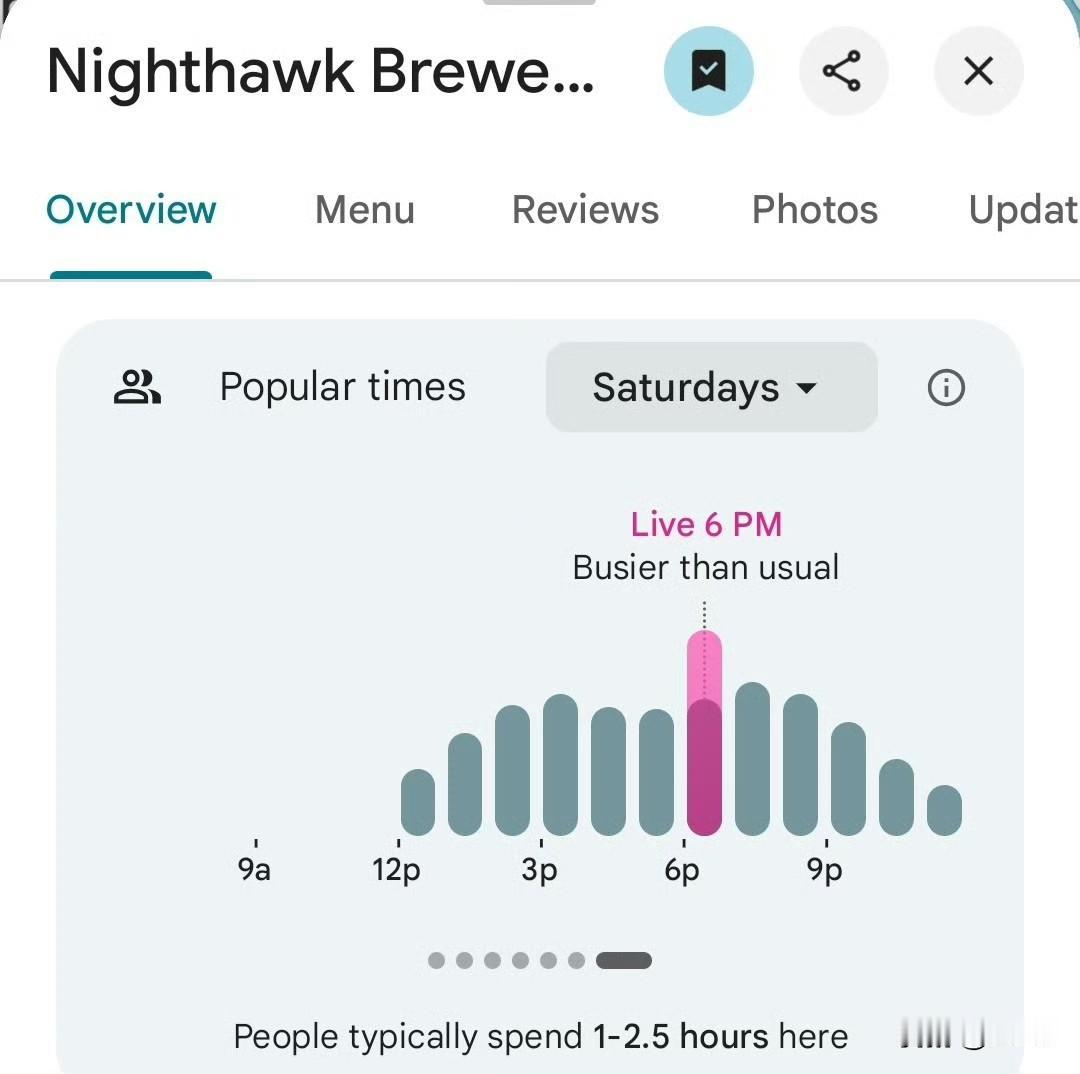Tap the active elongated pagination indicator

pyautogui.click(x=623, y=960)
